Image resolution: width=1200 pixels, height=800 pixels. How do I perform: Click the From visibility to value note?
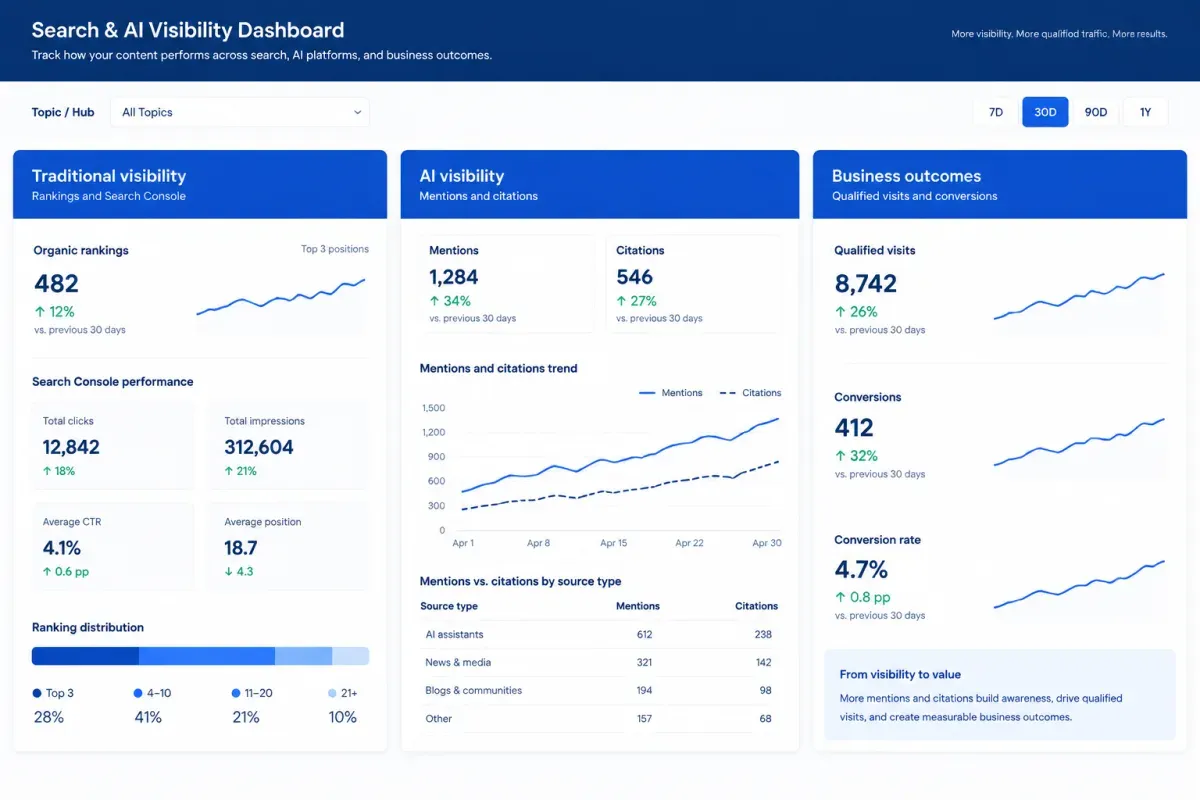click(1000, 695)
